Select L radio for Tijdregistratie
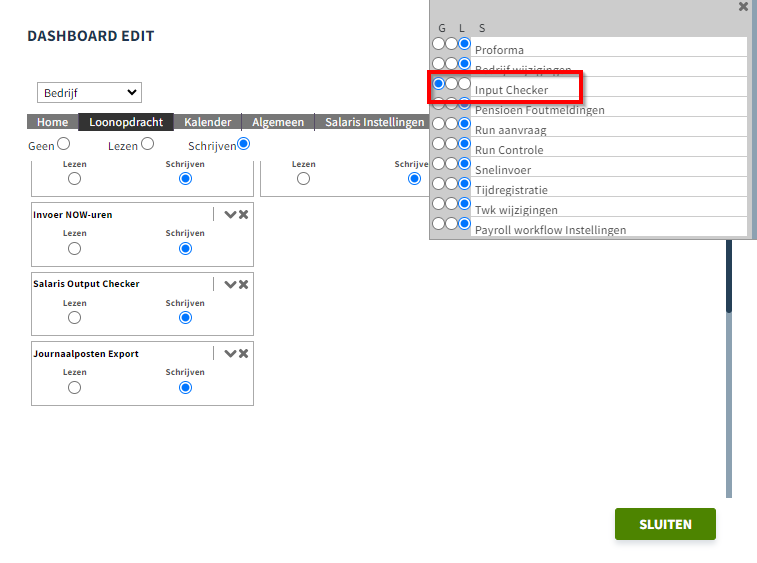The width and height of the screenshot is (757, 563). coord(451,183)
